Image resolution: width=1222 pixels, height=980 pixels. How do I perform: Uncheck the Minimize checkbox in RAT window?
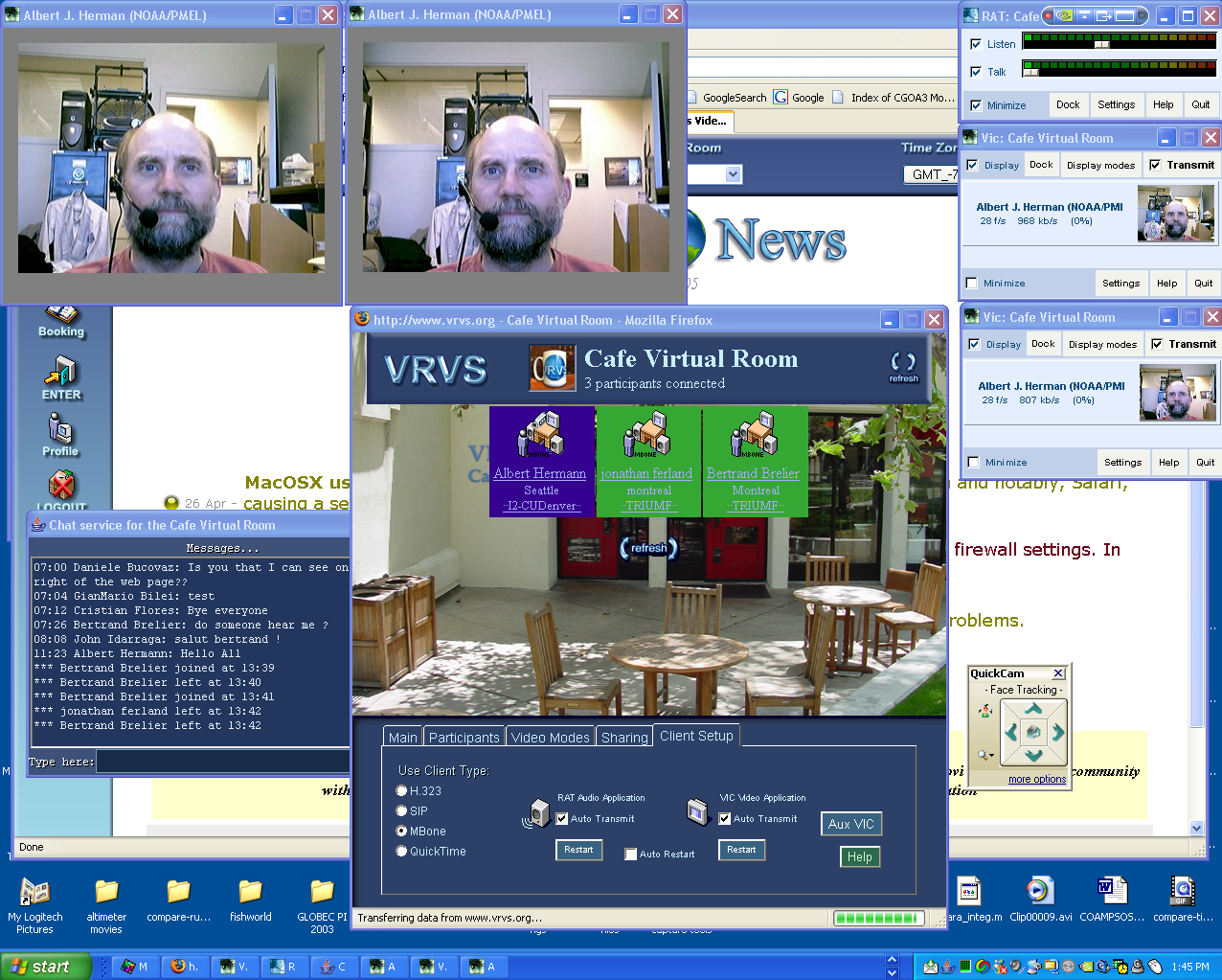coord(976,105)
